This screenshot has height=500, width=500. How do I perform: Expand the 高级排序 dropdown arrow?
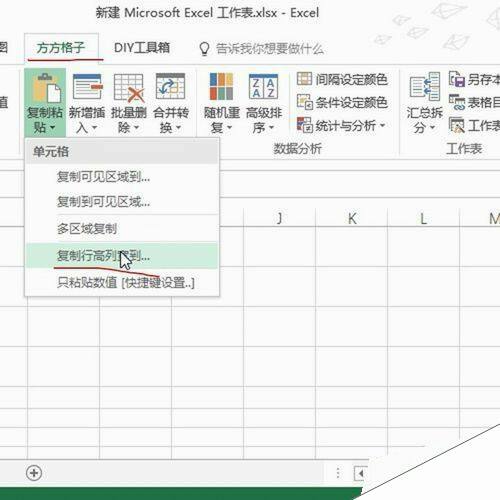tap(271, 128)
